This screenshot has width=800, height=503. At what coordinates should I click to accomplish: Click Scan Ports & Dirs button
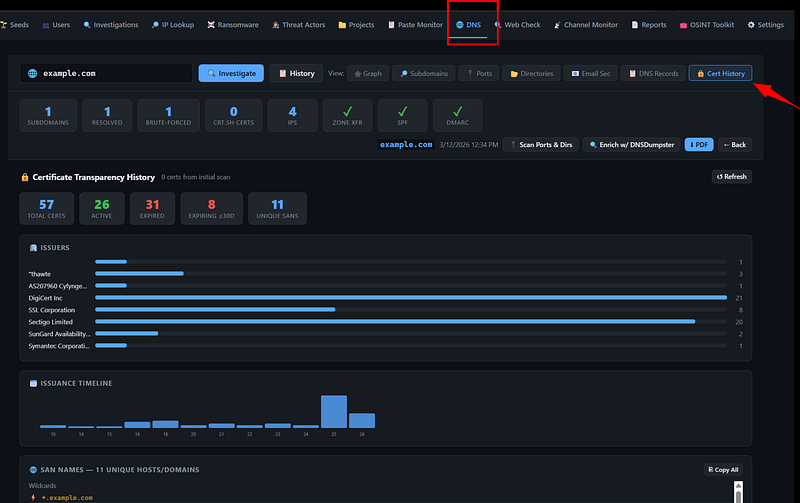coord(540,144)
